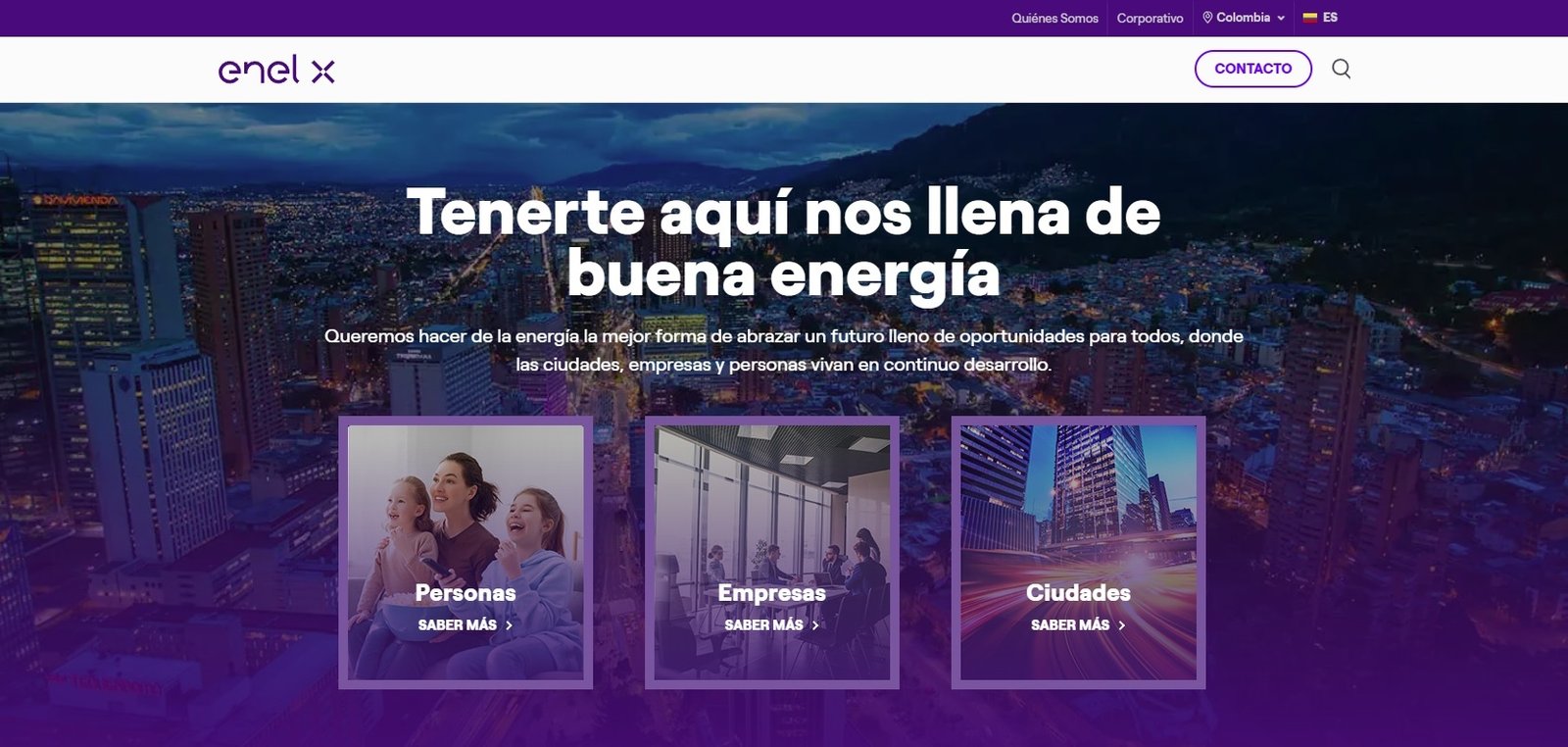
Task: Click the location pin icon beside Colombia
Action: (x=1207, y=18)
